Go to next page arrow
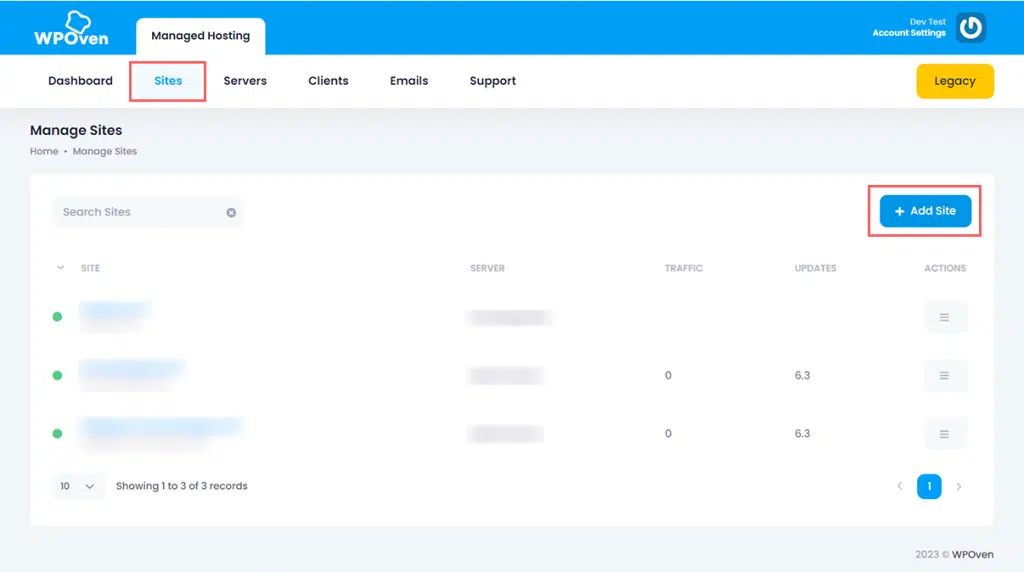The height and width of the screenshot is (572, 1024). (x=959, y=486)
